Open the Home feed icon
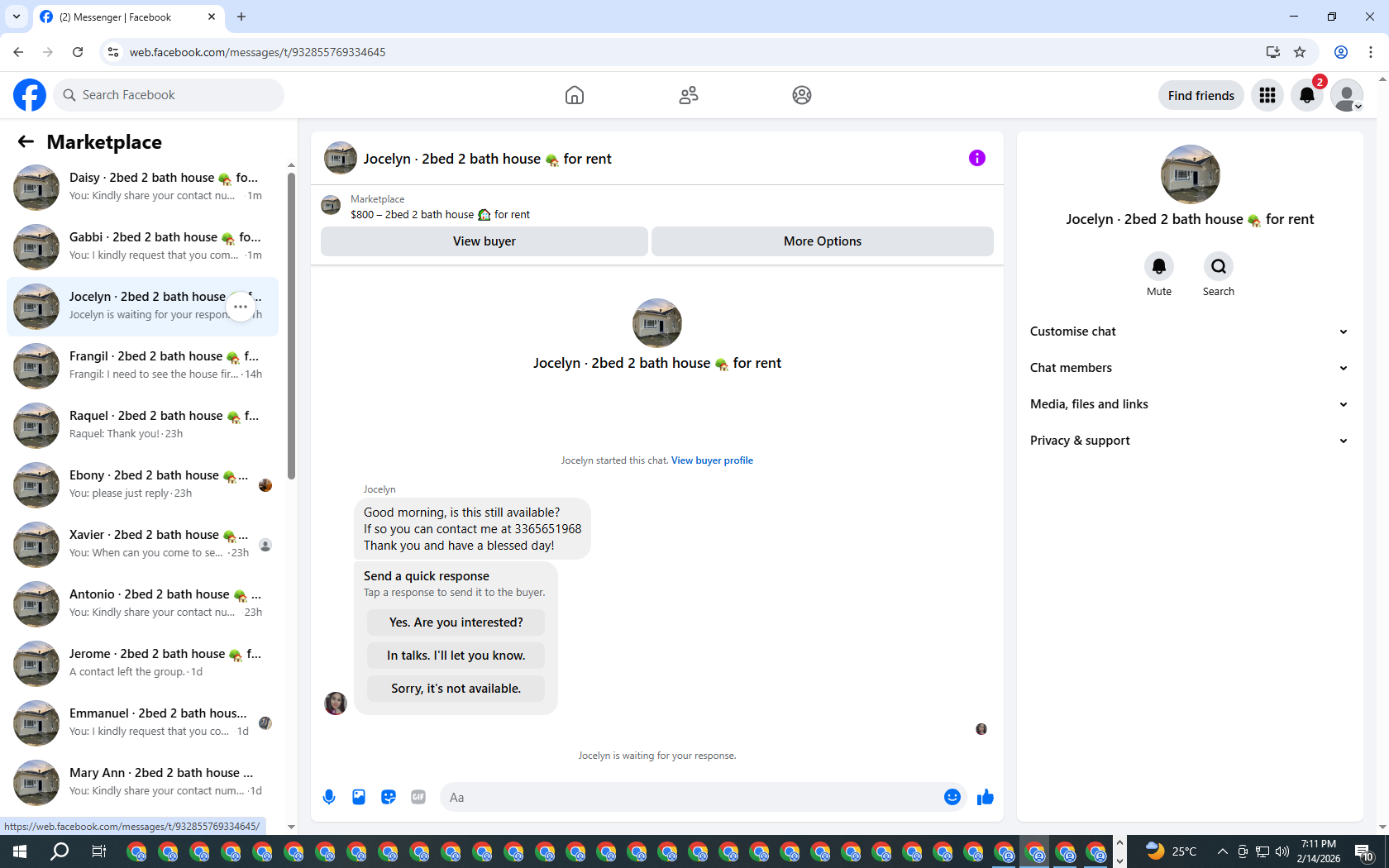Image resolution: width=1389 pixels, height=868 pixels. [x=575, y=95]
